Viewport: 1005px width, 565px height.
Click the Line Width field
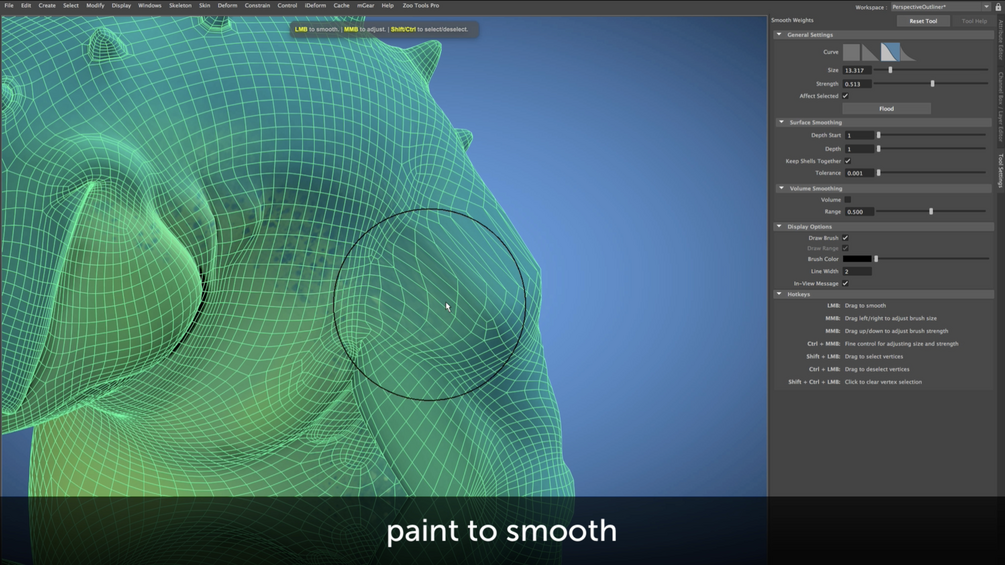(857, 271)
